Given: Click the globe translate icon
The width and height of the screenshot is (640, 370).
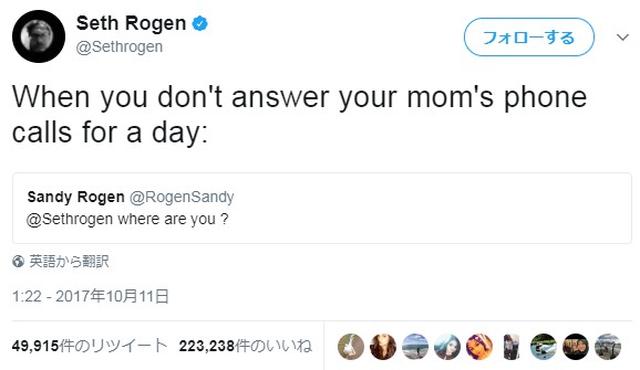Looking at the screenshot, I should [18, 261].
